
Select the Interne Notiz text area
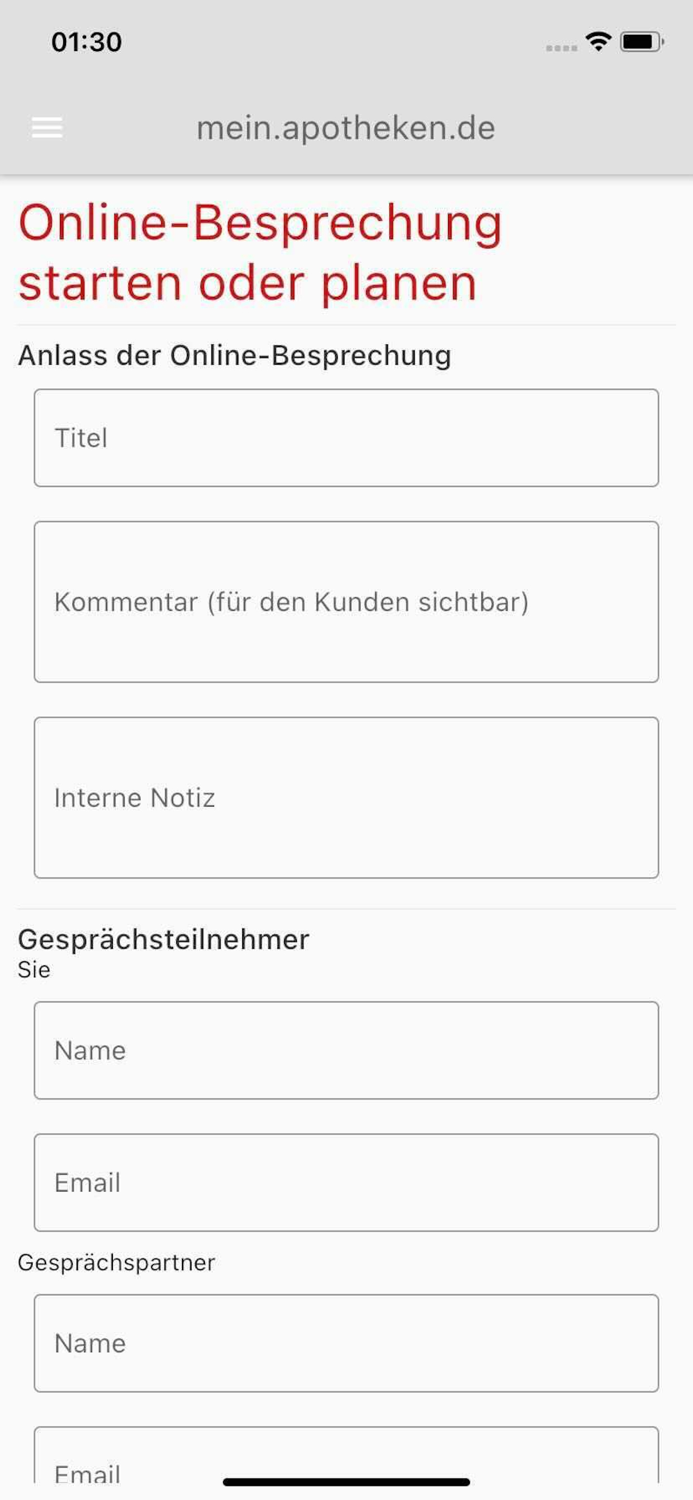pyautogui.click(x=346, y=797)
